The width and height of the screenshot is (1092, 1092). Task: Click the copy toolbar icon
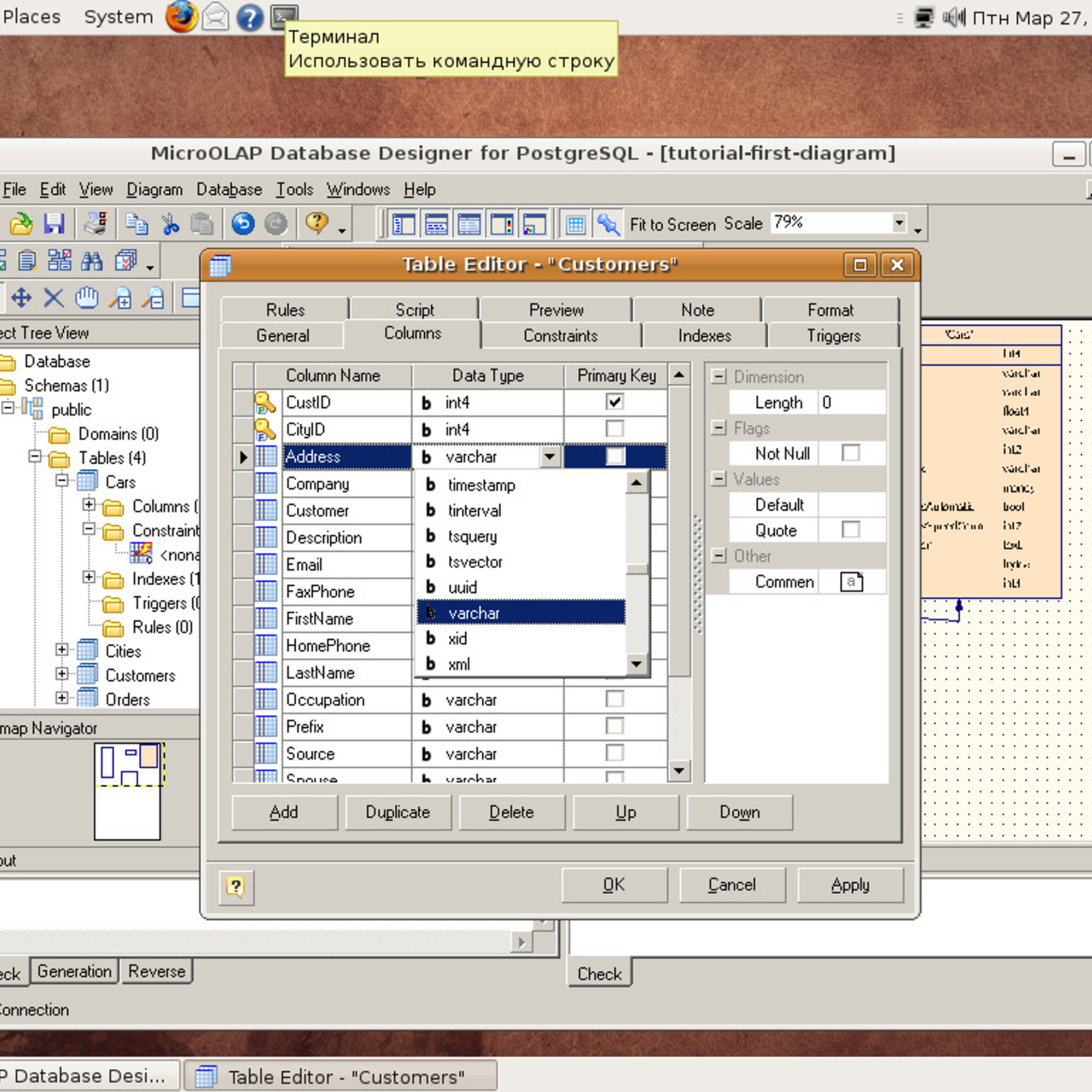click(136, 224)
